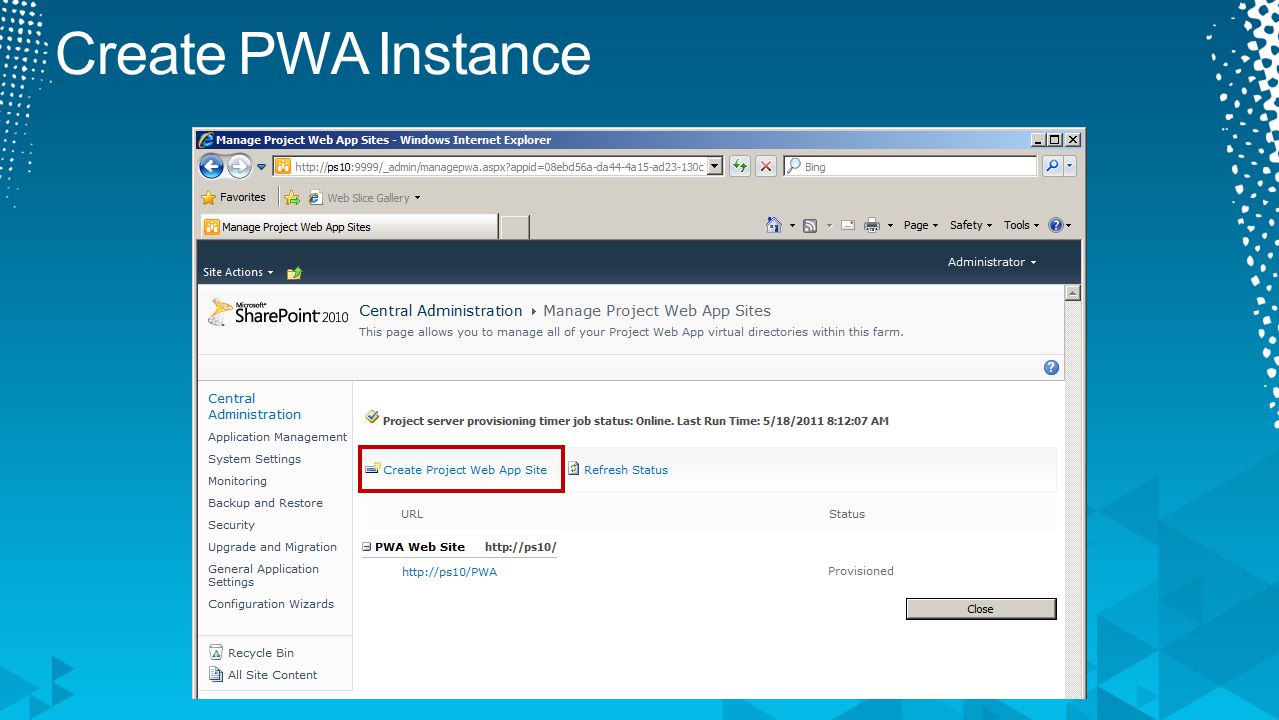Click the search magnifier button
This screenshot has height=720, width=1279.
[1052, 167]
